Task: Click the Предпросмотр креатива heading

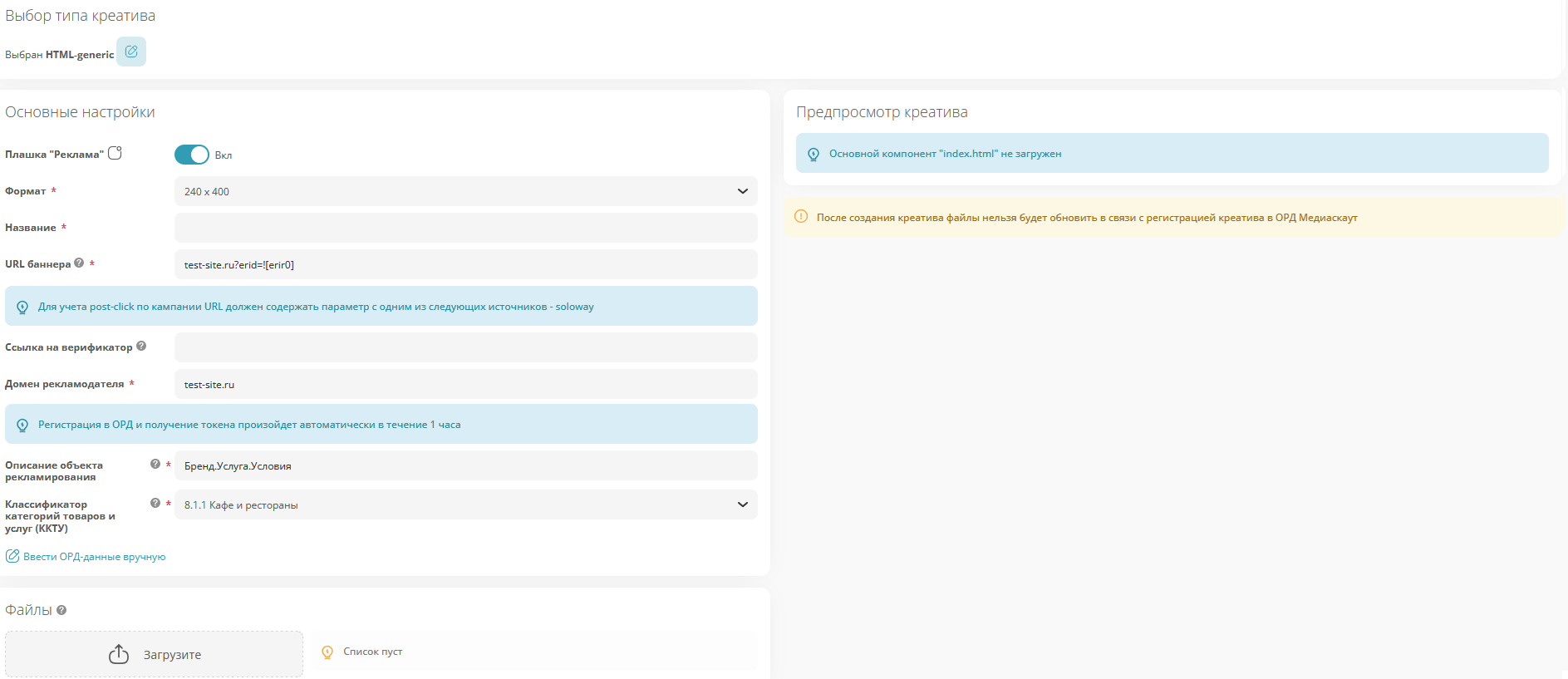Action: (x=882, y=112)
